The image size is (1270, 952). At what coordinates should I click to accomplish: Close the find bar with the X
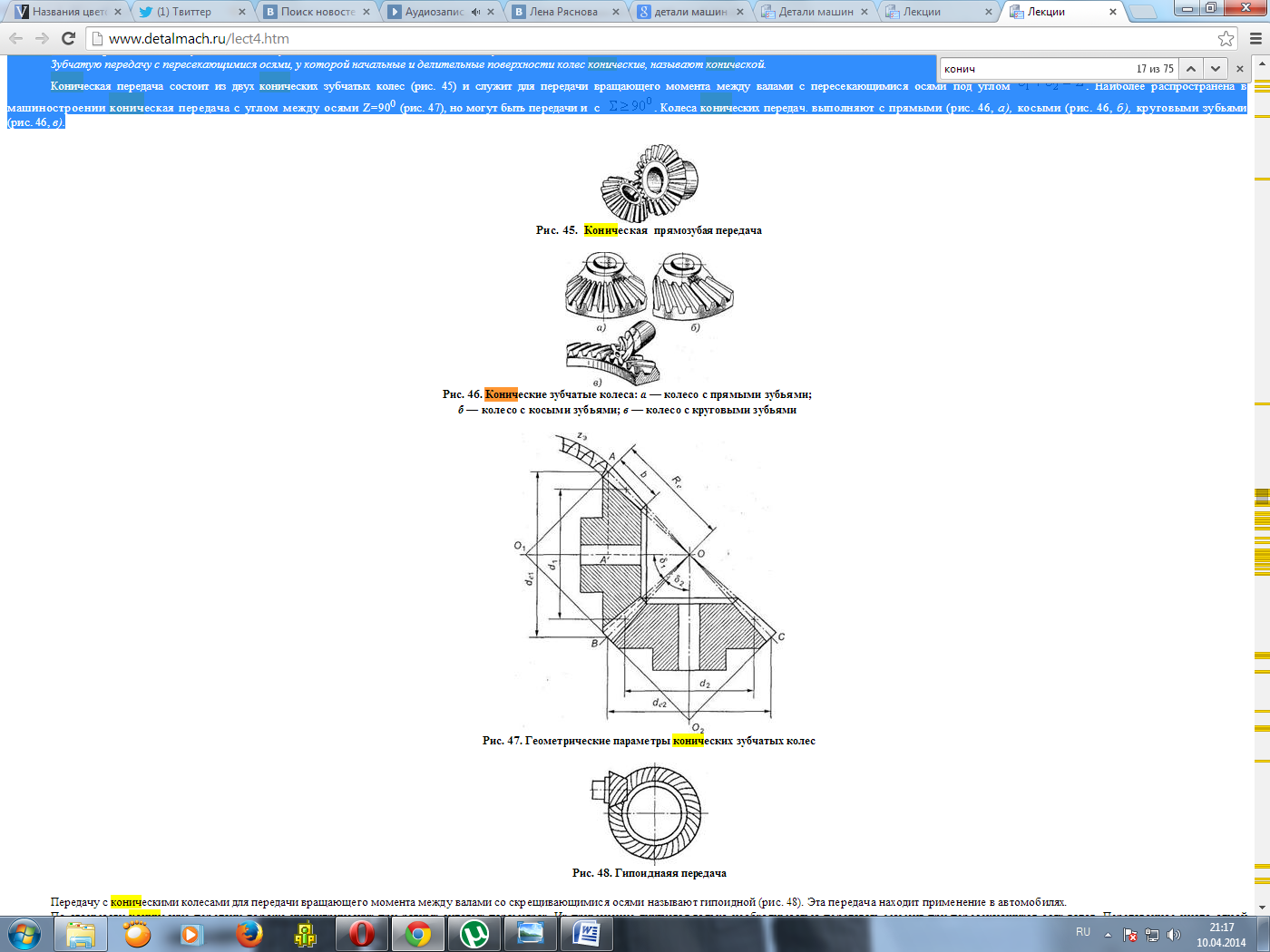tap(1240, 69)
